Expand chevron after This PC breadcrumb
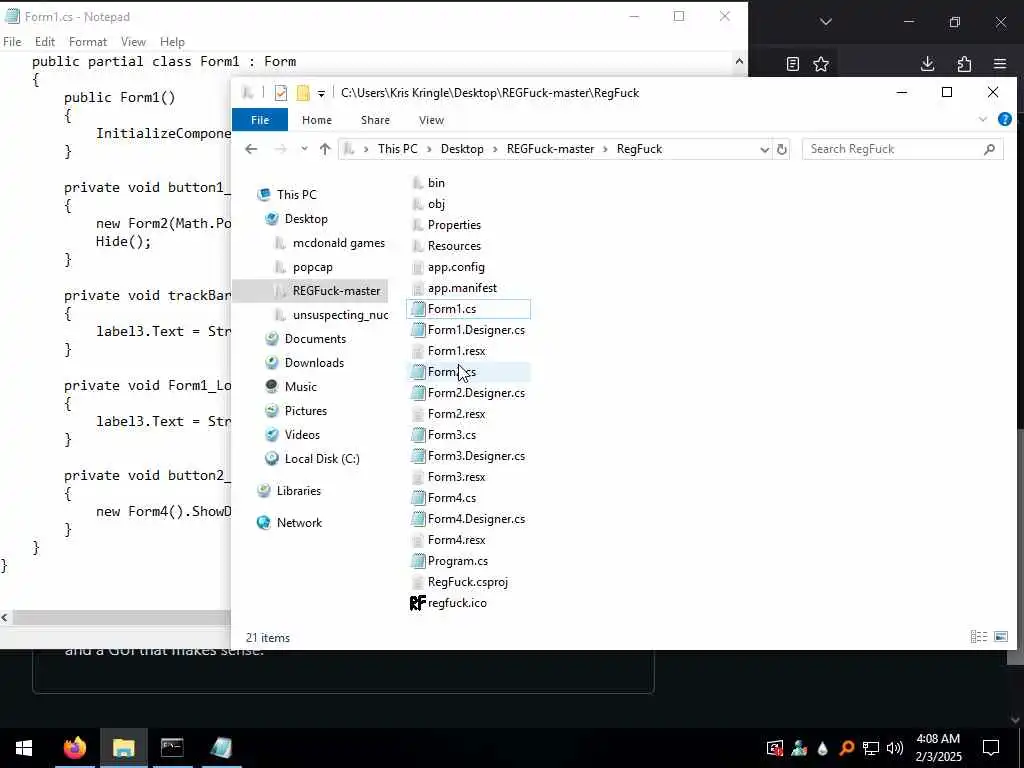The width and height of the screenshot is (1024, 768). [429, 149]
